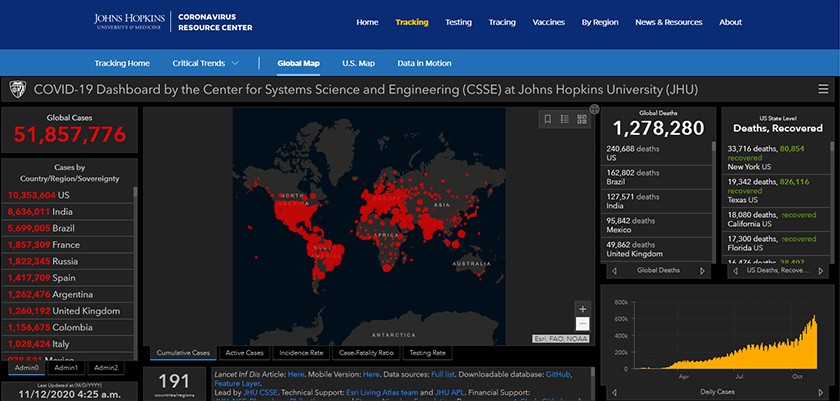The image size is (840, 401).
Task: Switch to Global Map view
Action: pos(298,63)
